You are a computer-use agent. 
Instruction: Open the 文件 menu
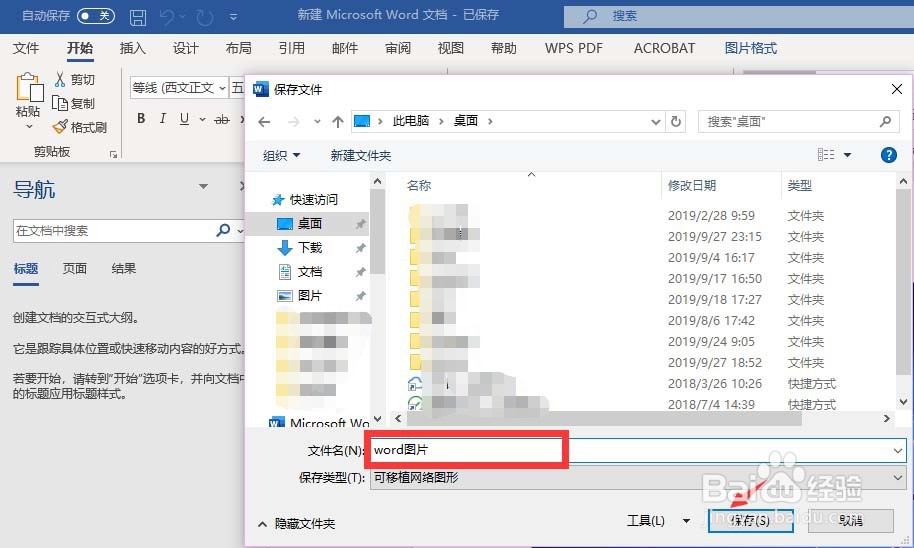coord(26,48)
